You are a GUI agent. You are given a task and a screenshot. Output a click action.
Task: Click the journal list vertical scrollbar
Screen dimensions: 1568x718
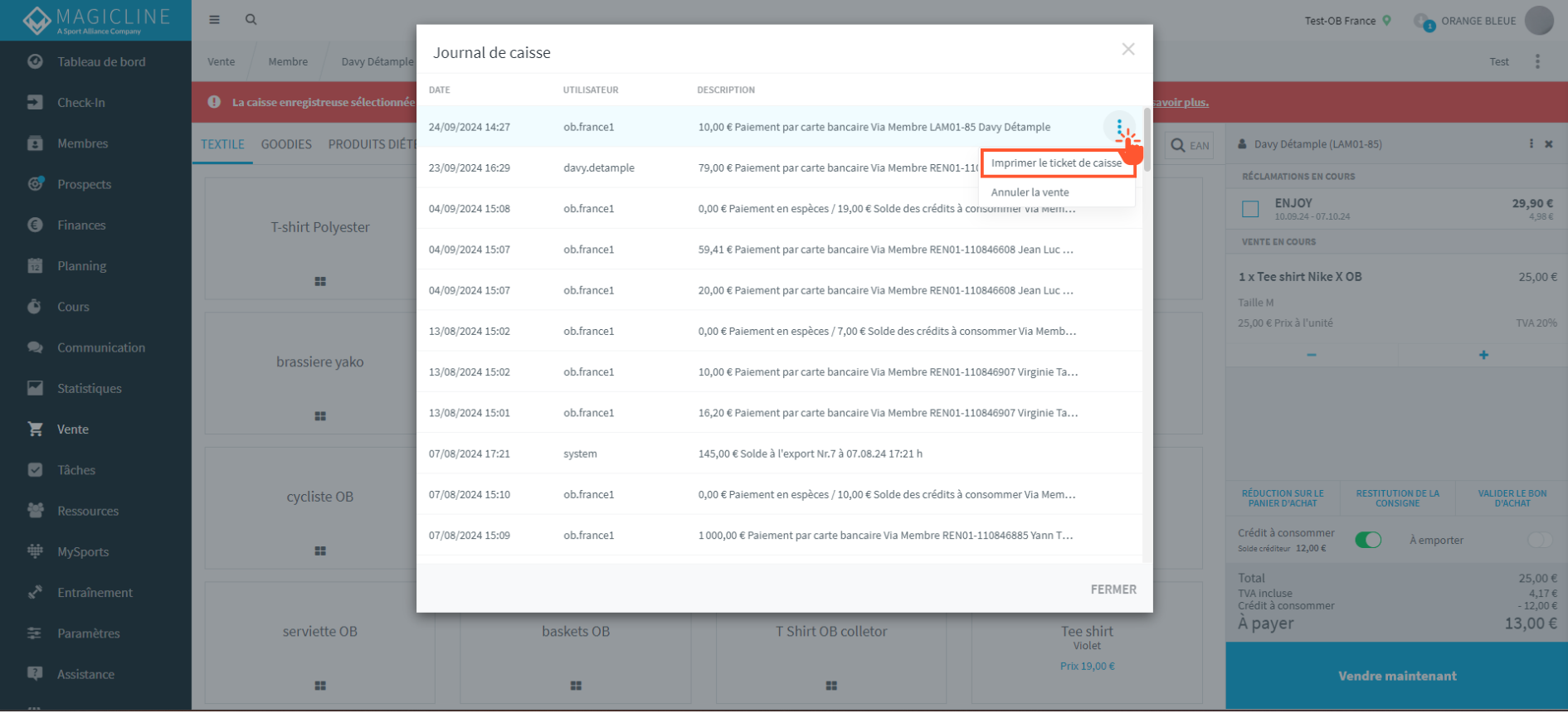point(1147,139)
